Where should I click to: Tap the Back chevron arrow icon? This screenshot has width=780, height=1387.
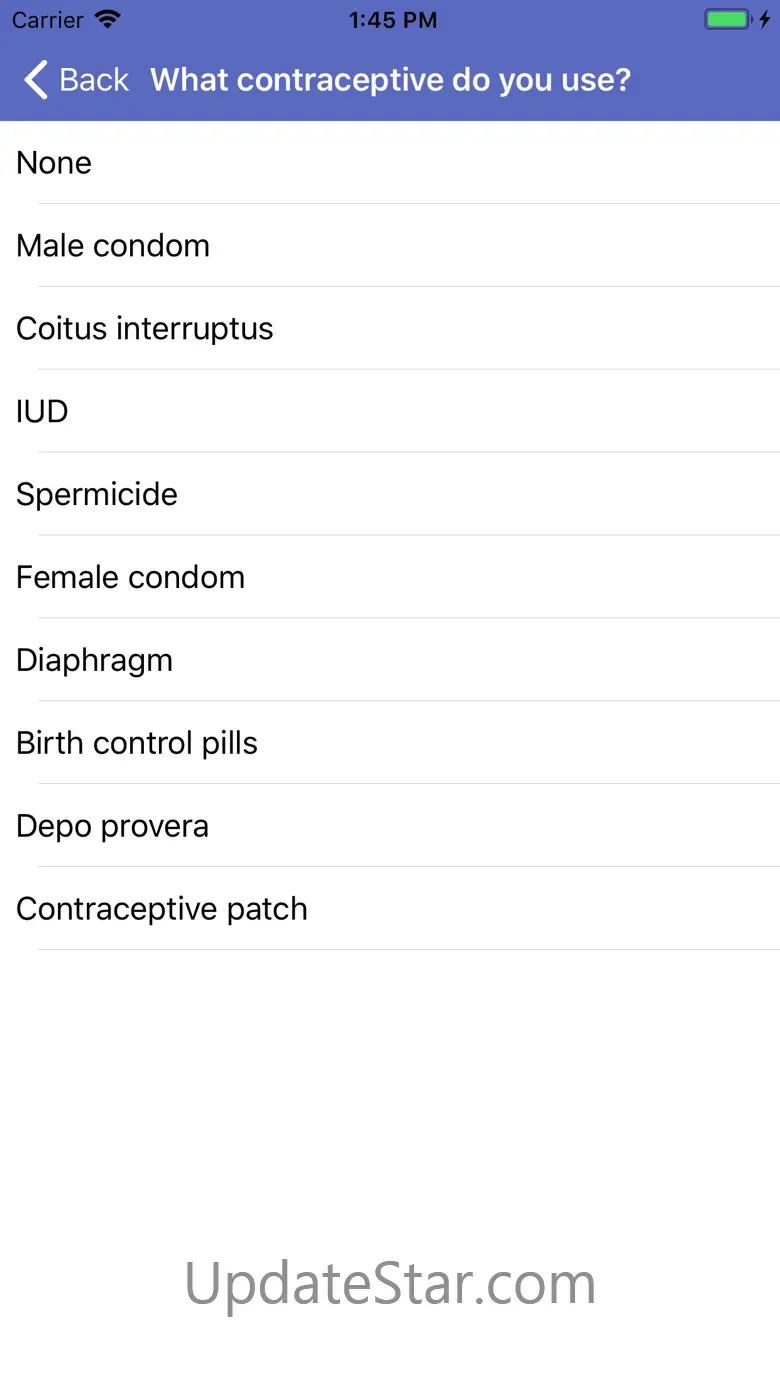pos(36,80)
